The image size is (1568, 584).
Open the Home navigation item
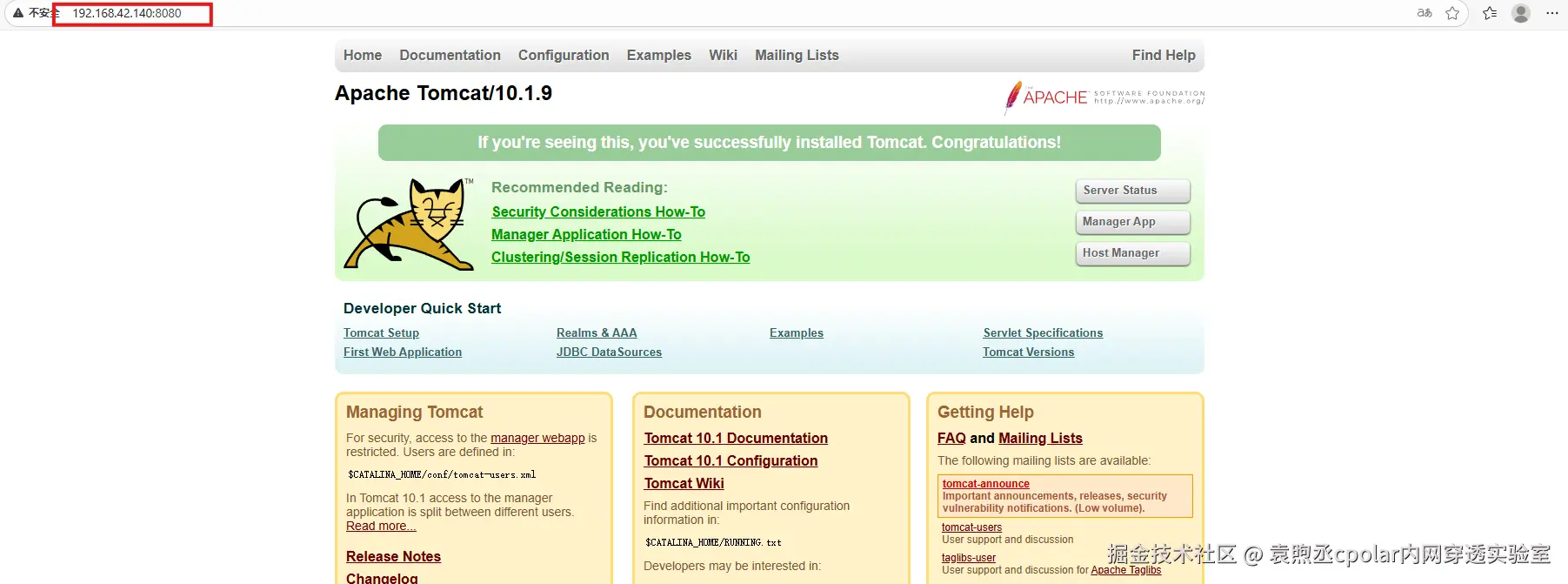[363, 55]
